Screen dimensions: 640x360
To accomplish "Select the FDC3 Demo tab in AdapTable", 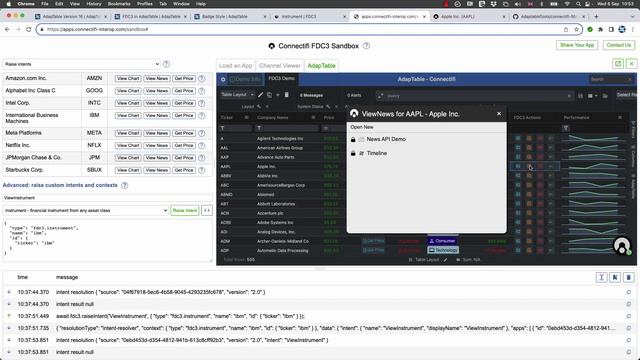I will pos(281,78).
